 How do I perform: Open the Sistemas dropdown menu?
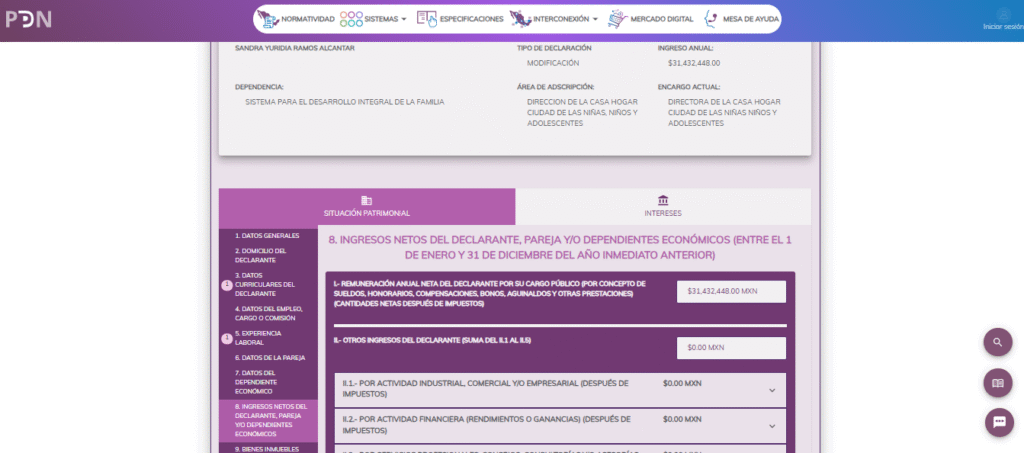pos(374,19)
